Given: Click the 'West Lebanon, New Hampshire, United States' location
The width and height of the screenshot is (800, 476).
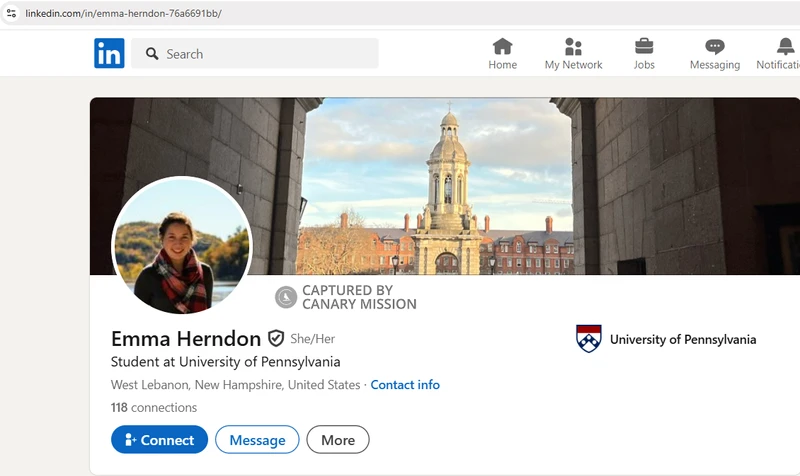Looking at the screenshot, I should click(236, 385).
